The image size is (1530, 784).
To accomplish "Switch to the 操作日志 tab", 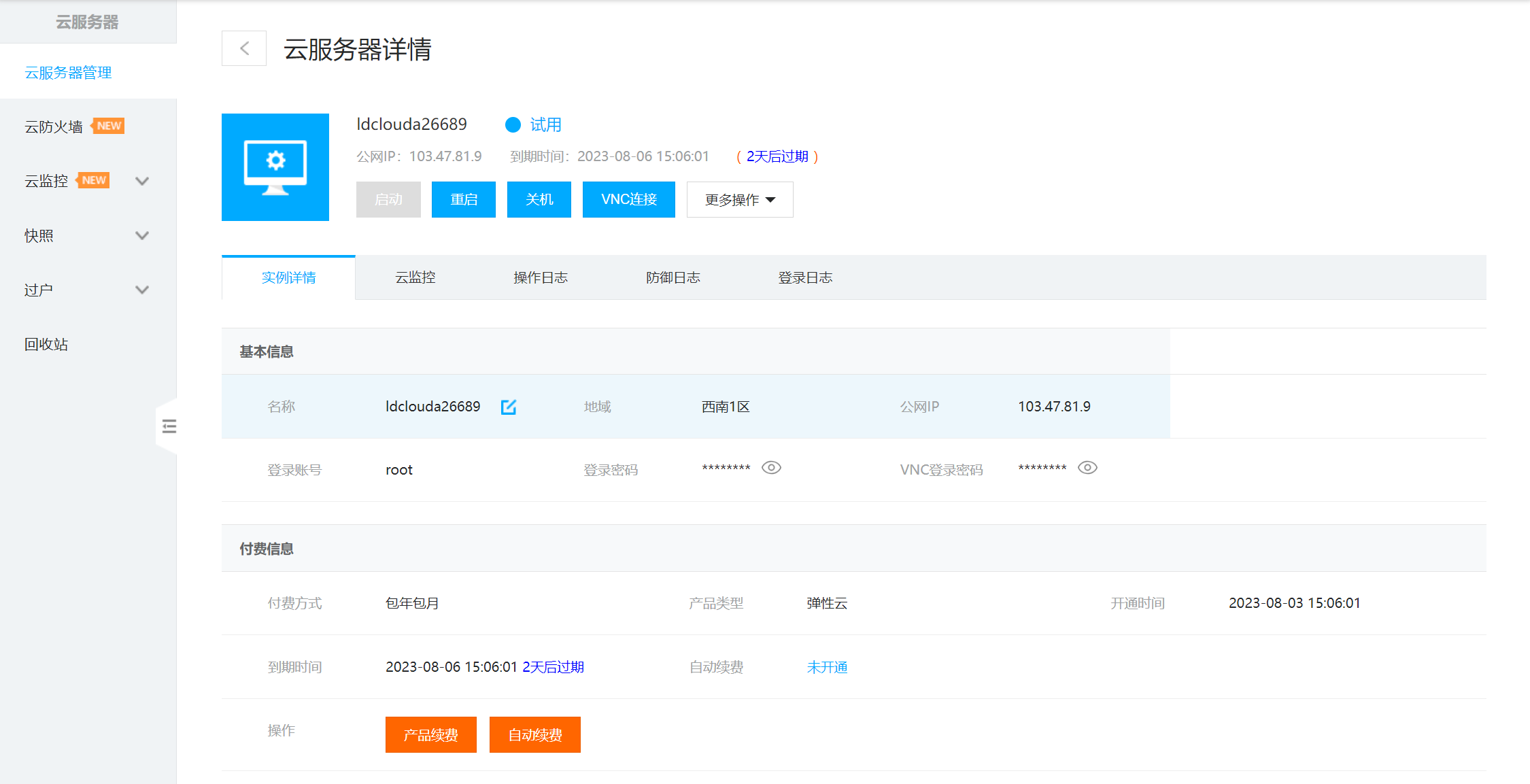I will click(541, 277).
